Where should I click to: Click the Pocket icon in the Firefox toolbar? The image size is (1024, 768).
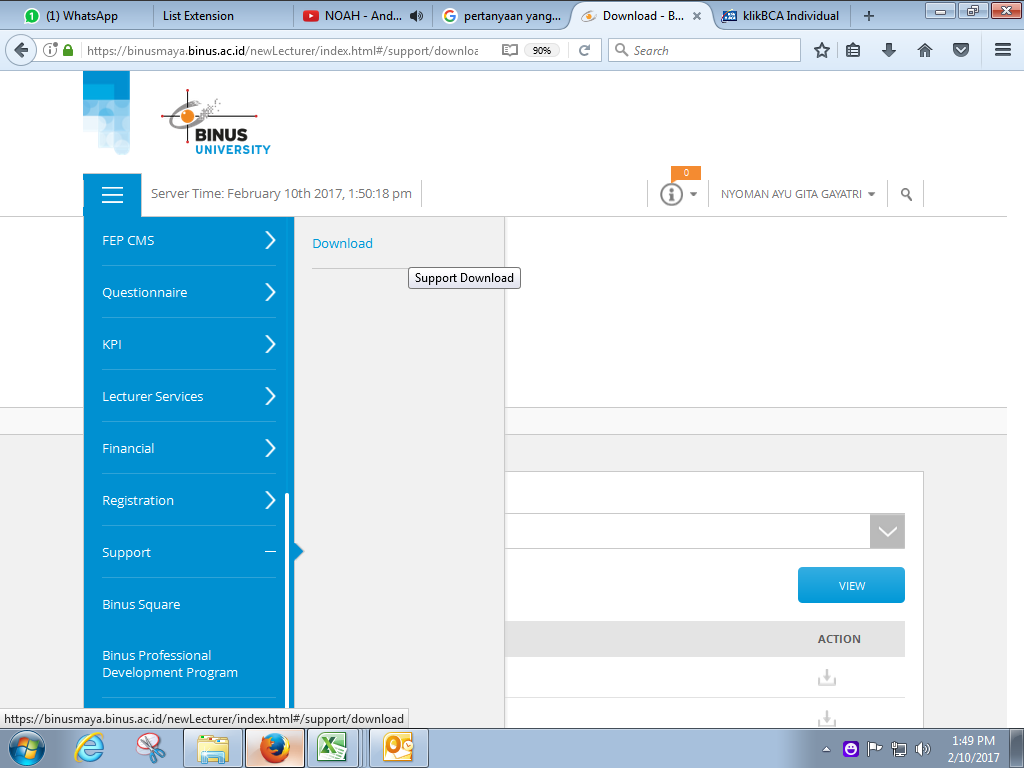point(960,50)
